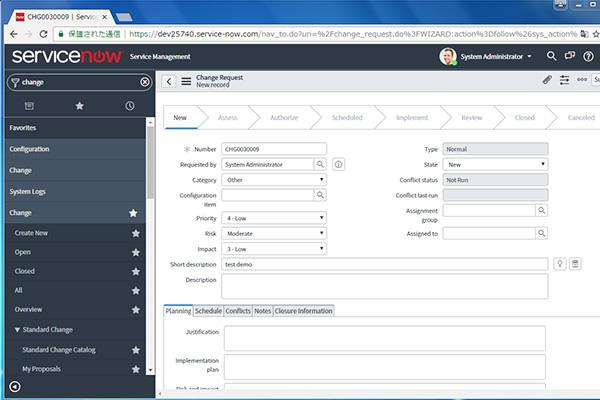Toggle favorite star for All

pos(135,291)
